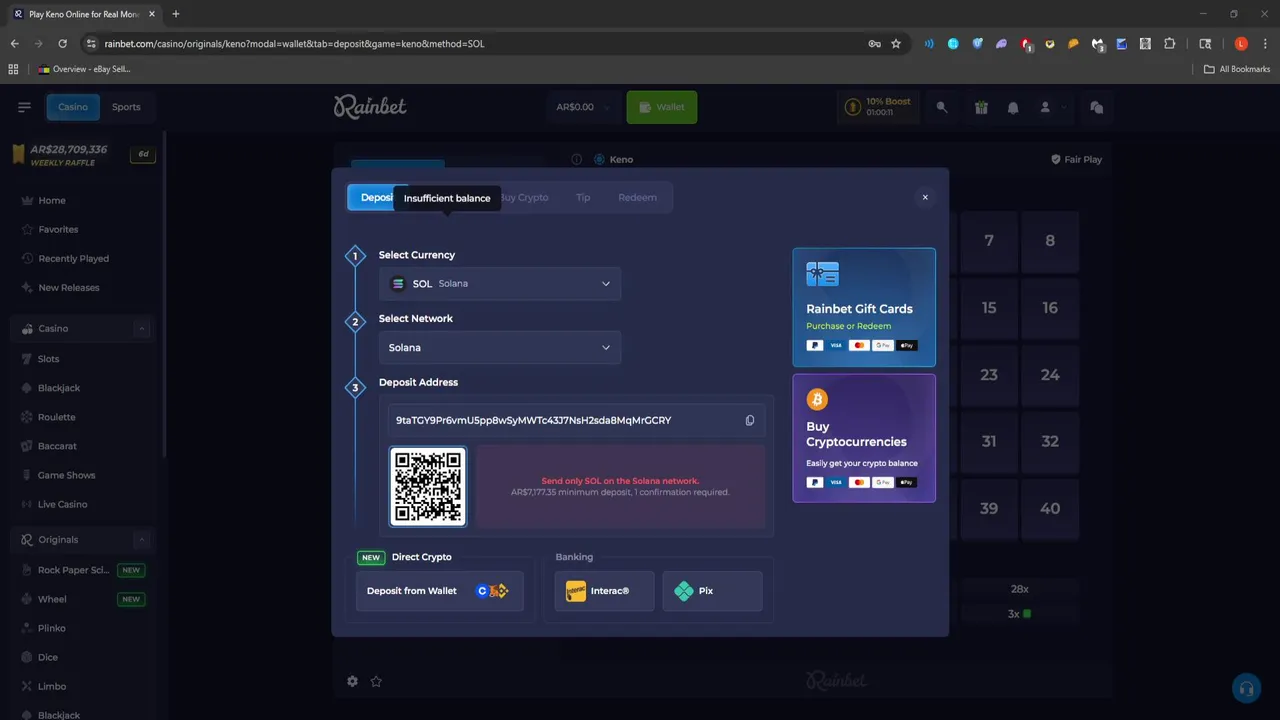Click the Keno info icon
This screenshot has height=720, width=1280.
click(576, 160)
